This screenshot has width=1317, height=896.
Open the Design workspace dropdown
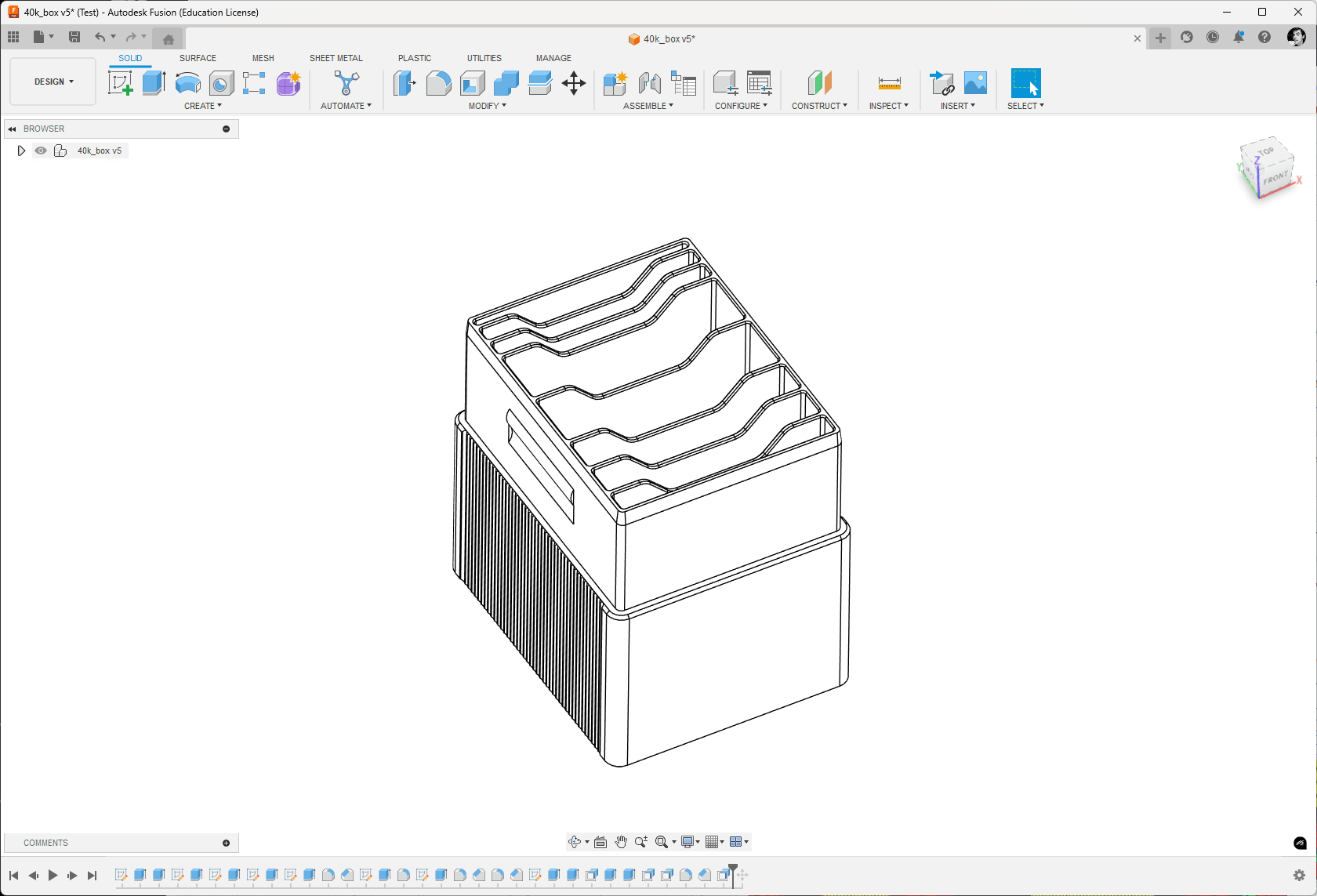53,82
